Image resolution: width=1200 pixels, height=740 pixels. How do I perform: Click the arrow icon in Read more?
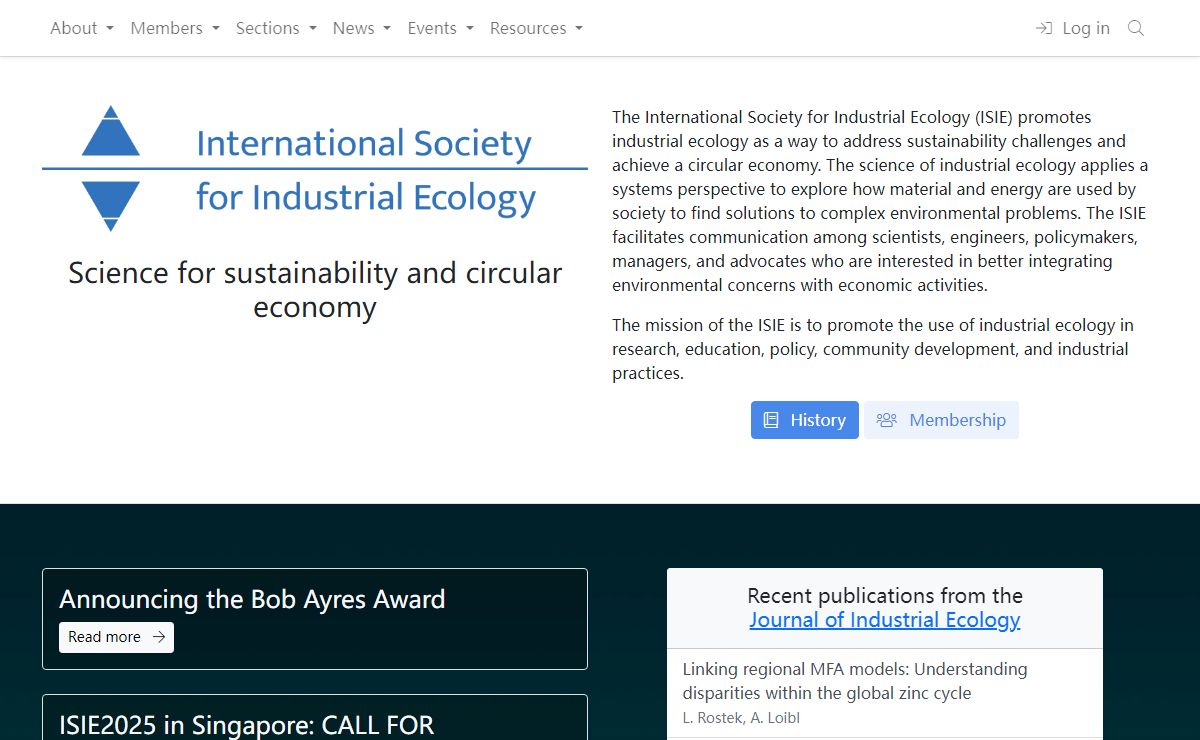pos(159,637)
